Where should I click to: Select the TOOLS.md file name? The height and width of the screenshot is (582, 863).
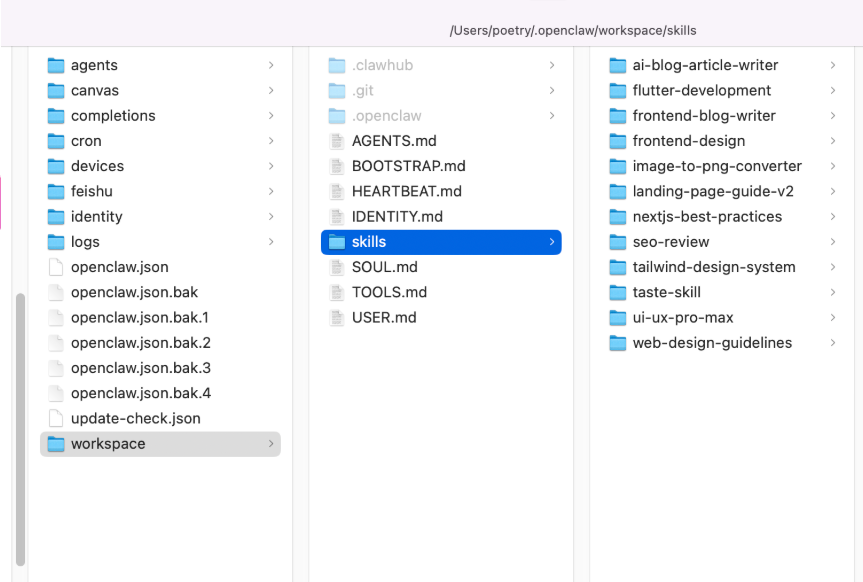click(390, 292)
